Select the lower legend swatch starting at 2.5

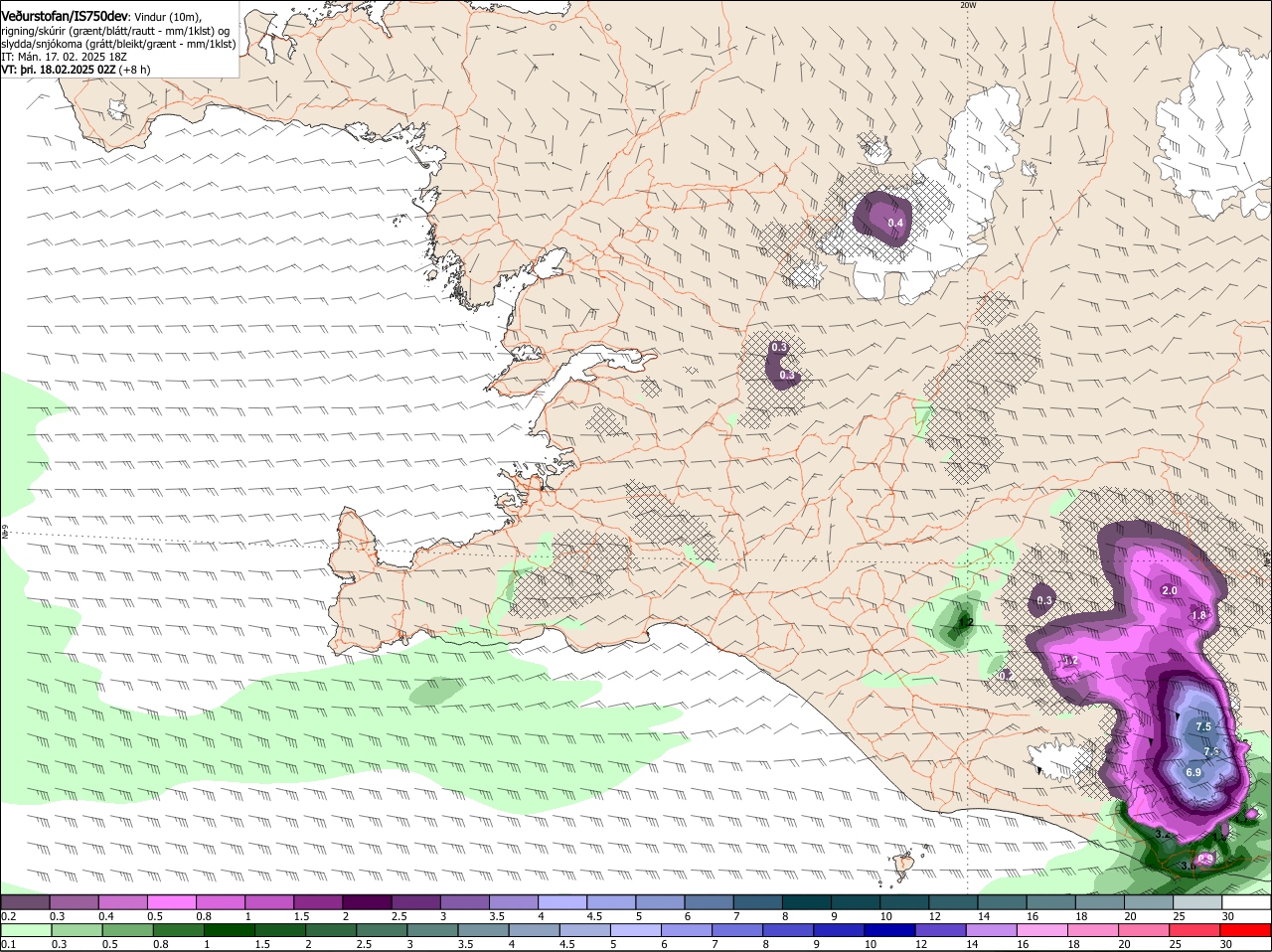click(x=381, y=930)
